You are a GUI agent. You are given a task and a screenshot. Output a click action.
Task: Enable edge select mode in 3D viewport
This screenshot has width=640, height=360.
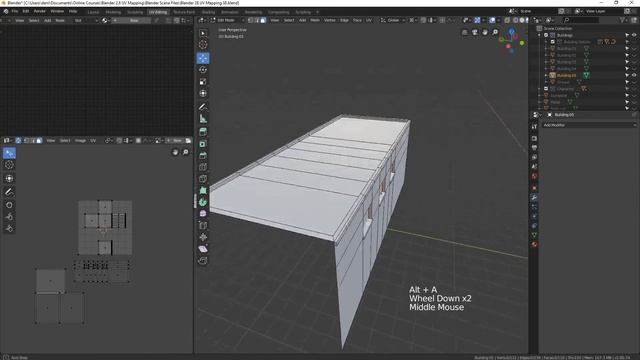point(257,20)
